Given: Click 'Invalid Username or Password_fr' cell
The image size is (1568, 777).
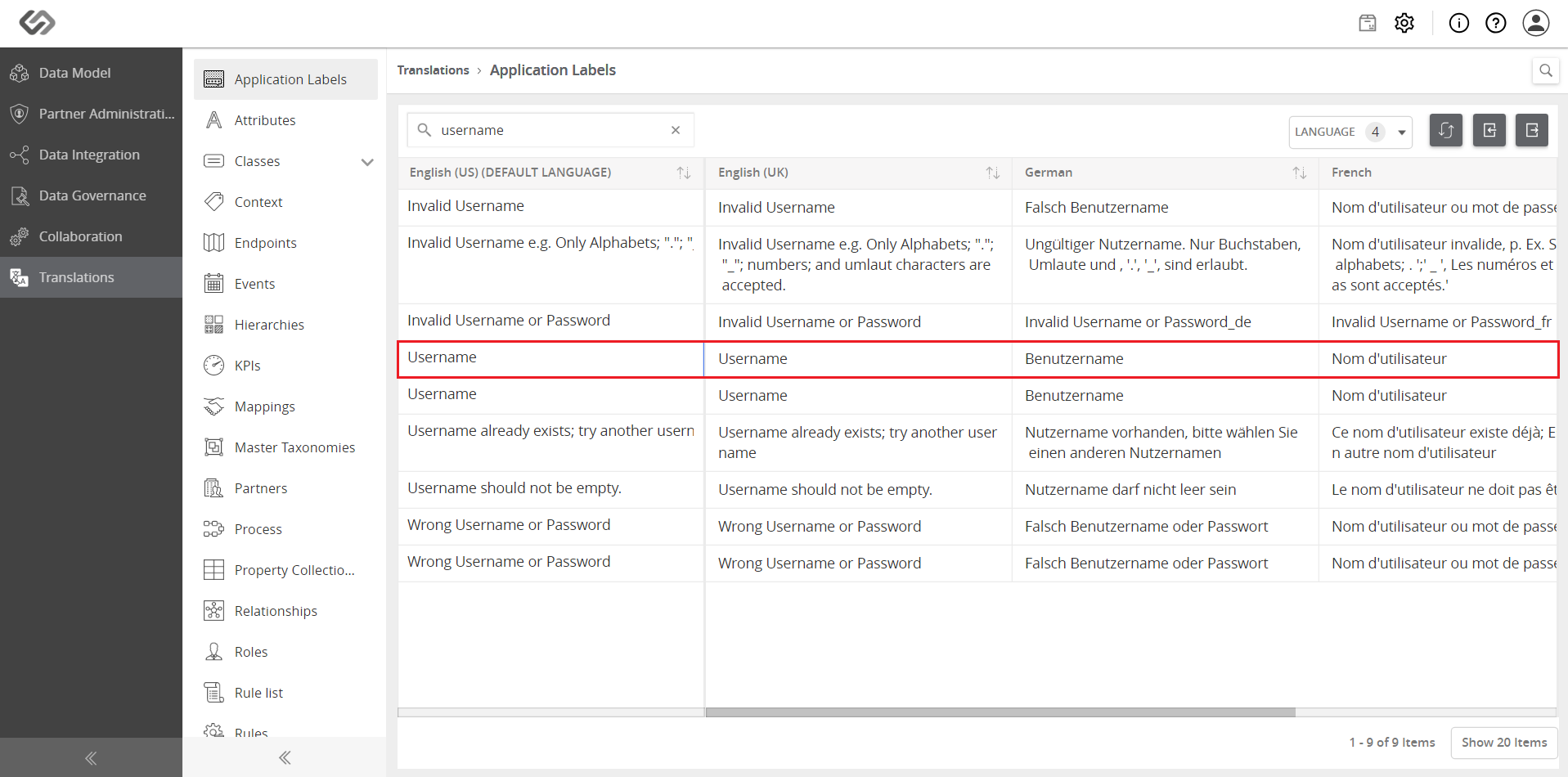Looking at the screenshot, I should click(1438, 322).
